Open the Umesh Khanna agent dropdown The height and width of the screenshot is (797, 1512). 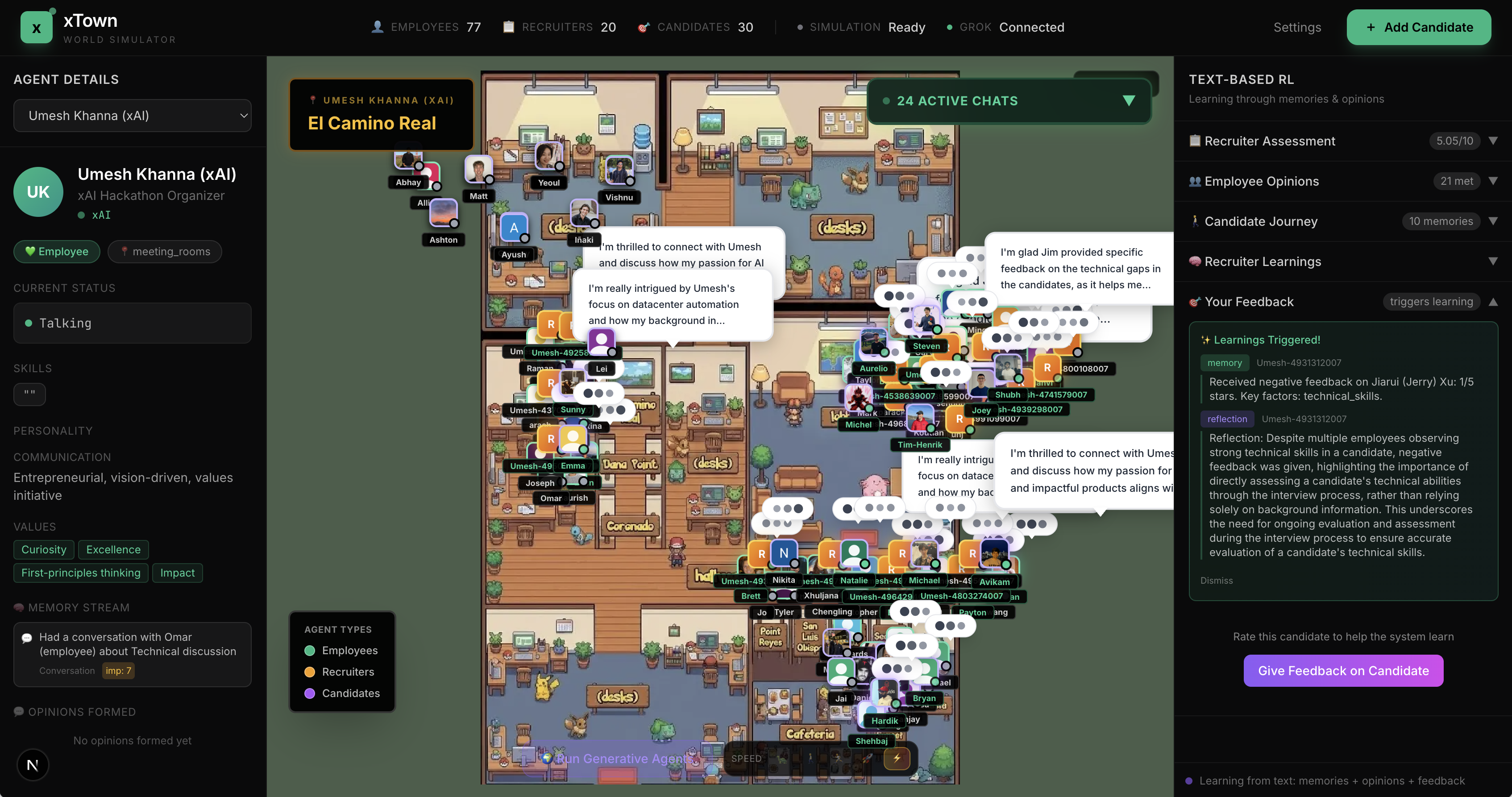[x=132, y=116]
